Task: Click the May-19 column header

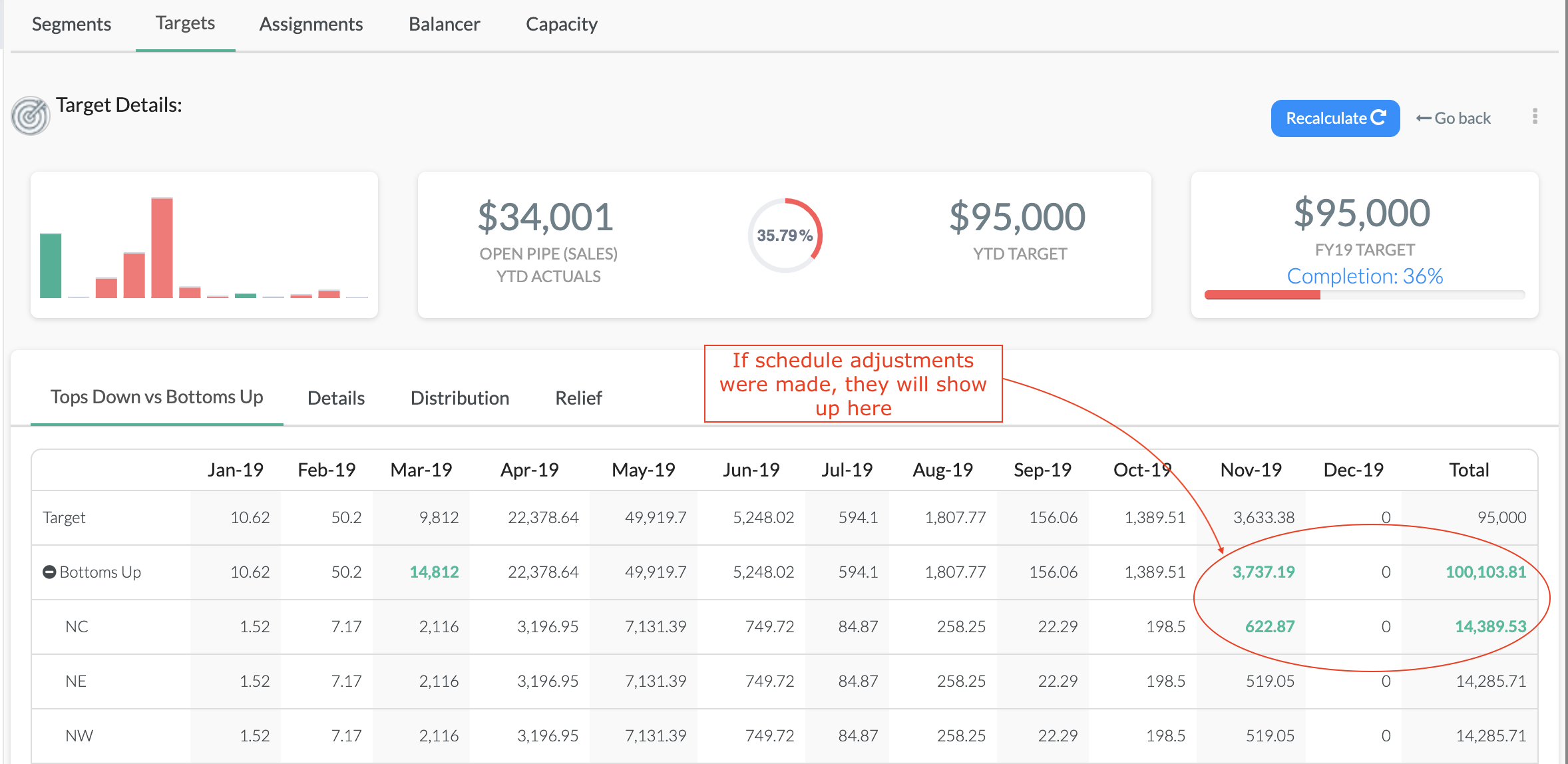Action: [x=644, y=470]
